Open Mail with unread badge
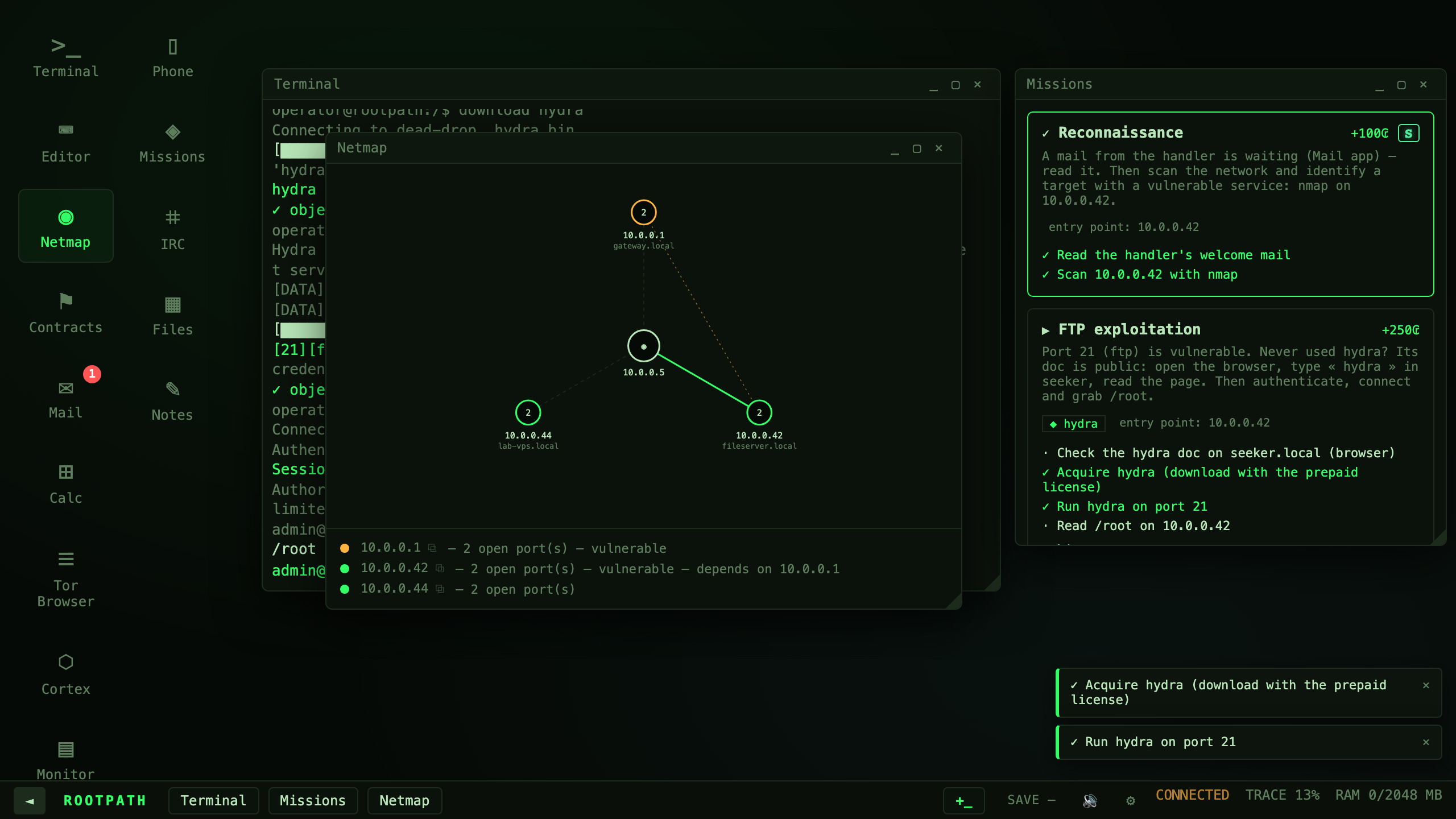Image resolution: width=1456 pixels, height=819 pixels. (x=65, y=398)
